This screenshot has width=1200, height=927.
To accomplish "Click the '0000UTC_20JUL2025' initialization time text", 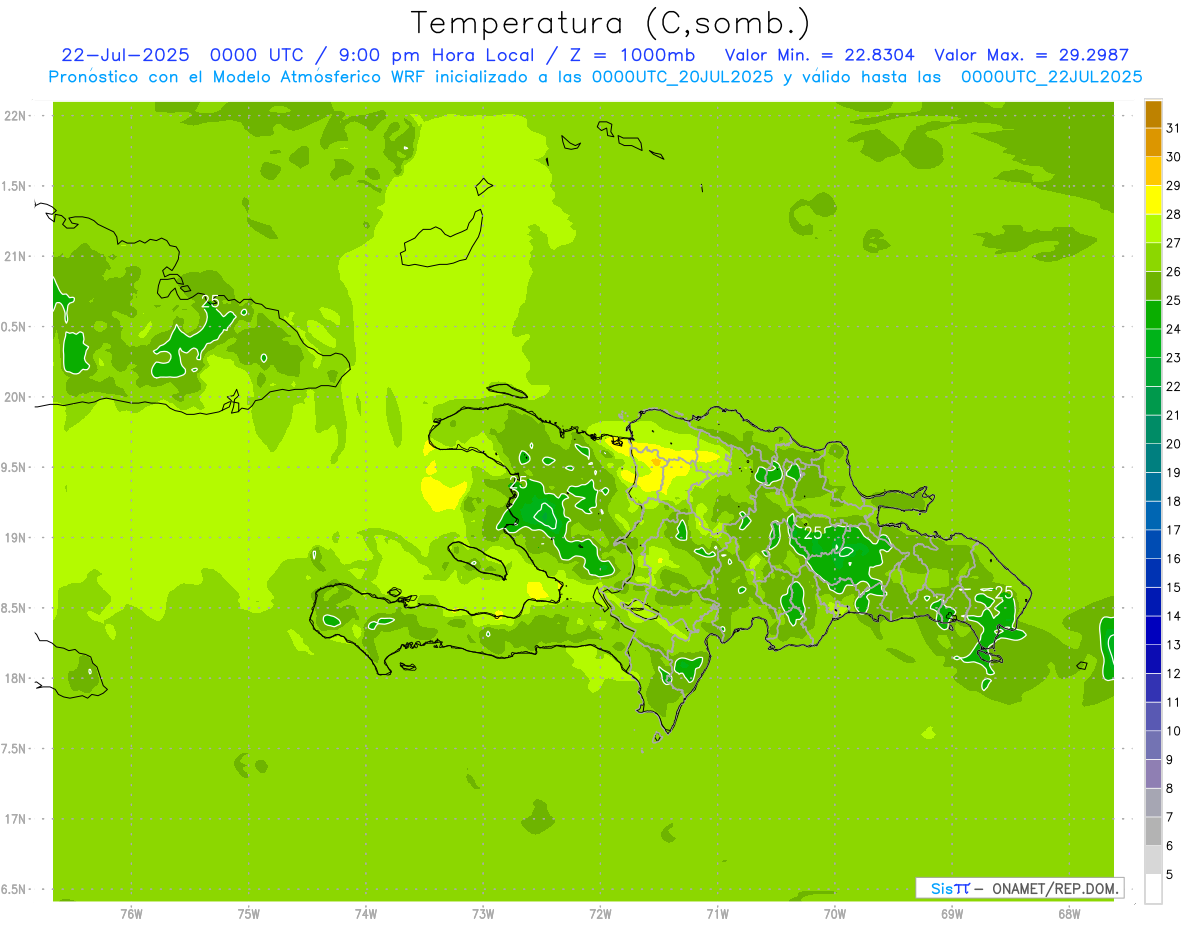I will coord(683,77).
